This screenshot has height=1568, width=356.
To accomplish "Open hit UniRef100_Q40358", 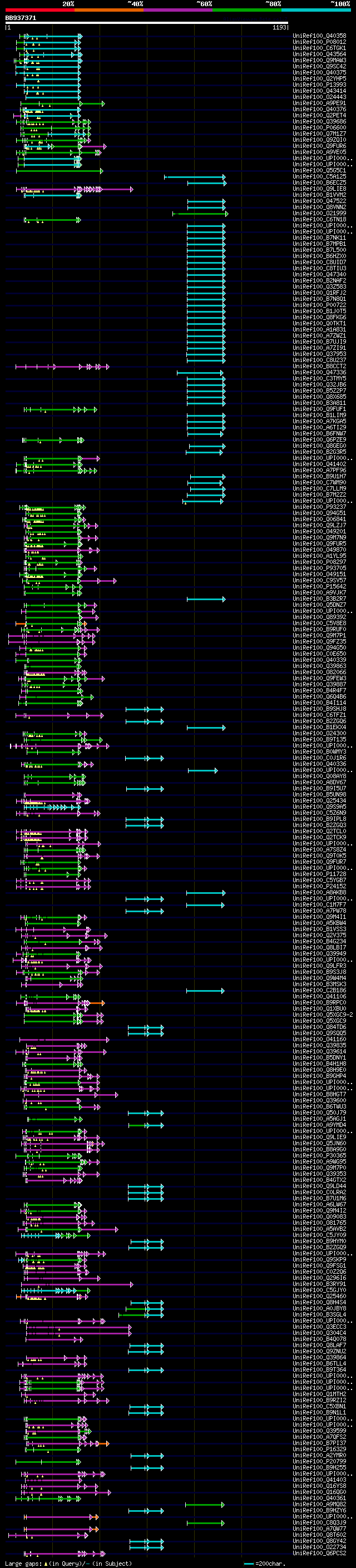I will [x=319, y=36].
